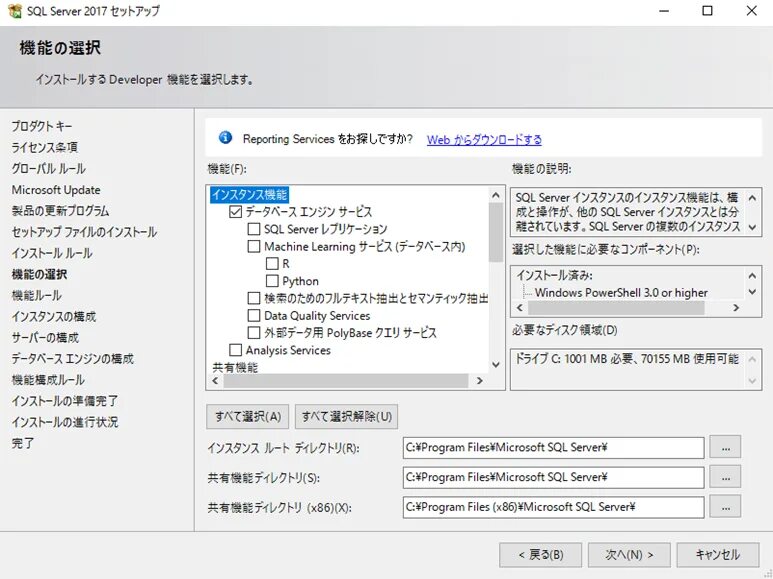Click the インスタンス ルート ディレクトリ path field
773x579 pixels.
pyautogui.click(x=553, y=447)
